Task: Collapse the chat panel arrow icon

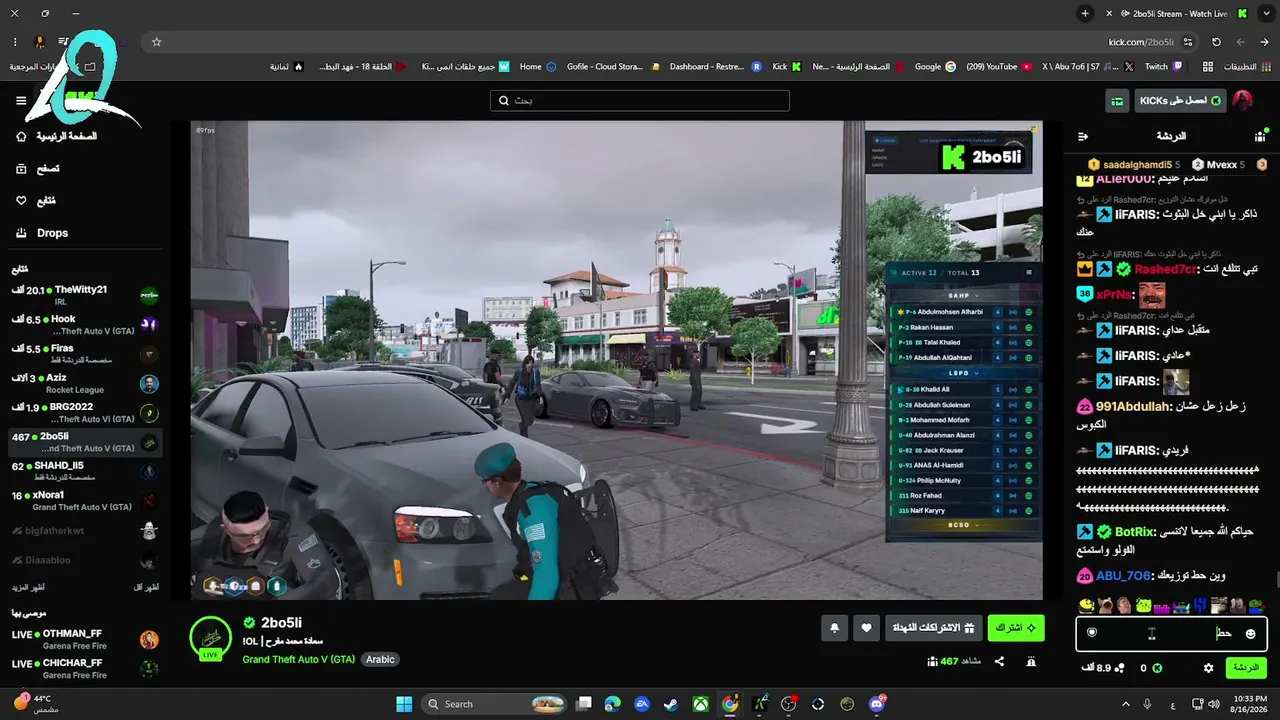Action: coord(1082,136)
